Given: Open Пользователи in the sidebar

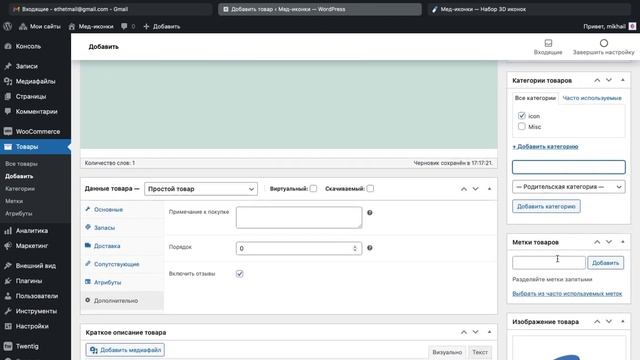Looking at the screenshot, I should [36, 296].
